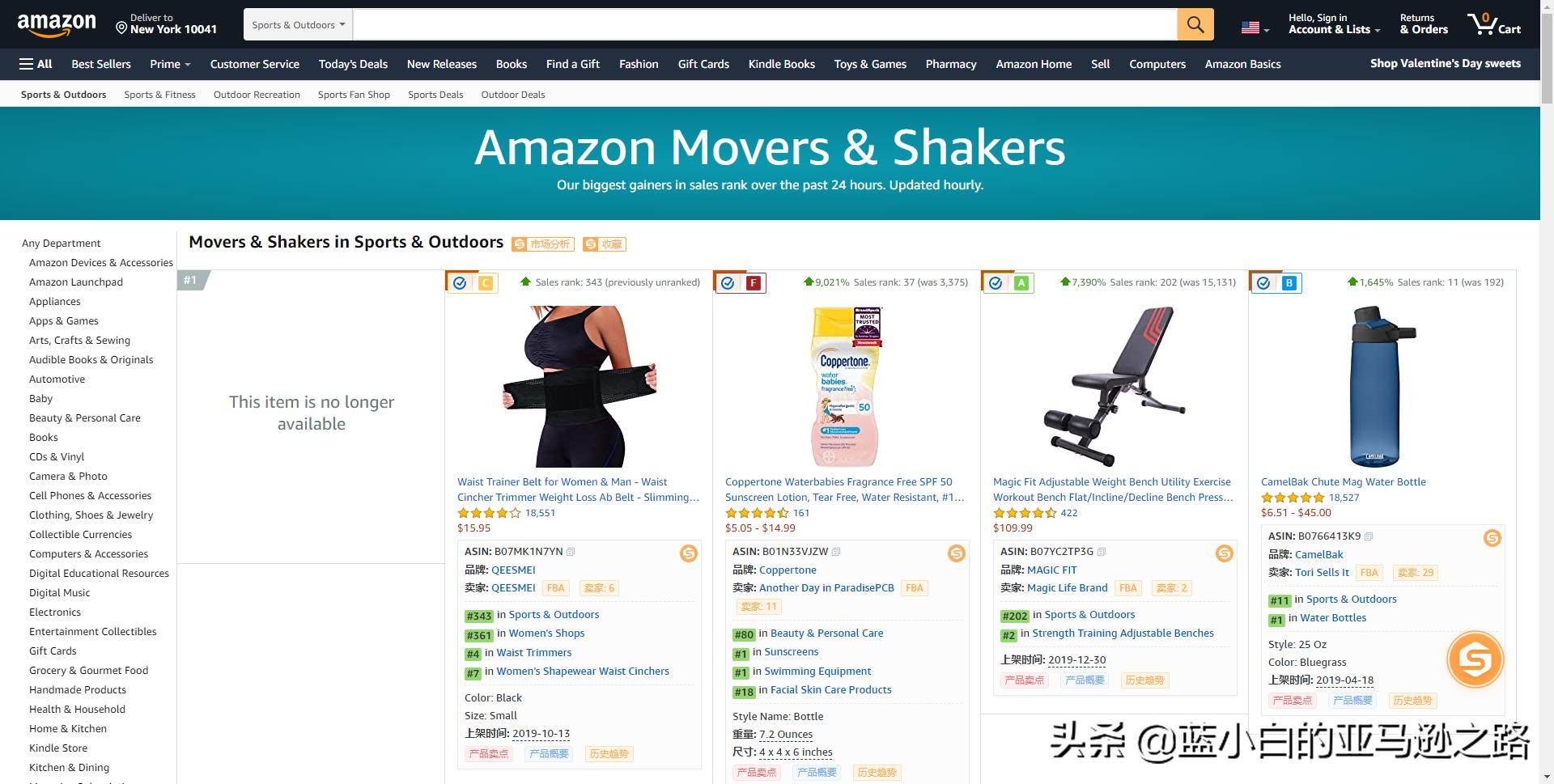Expand the country flag language selector
Image resolution: width=1554 pixels, height=784 pixels.
[x=1255, y=28]
